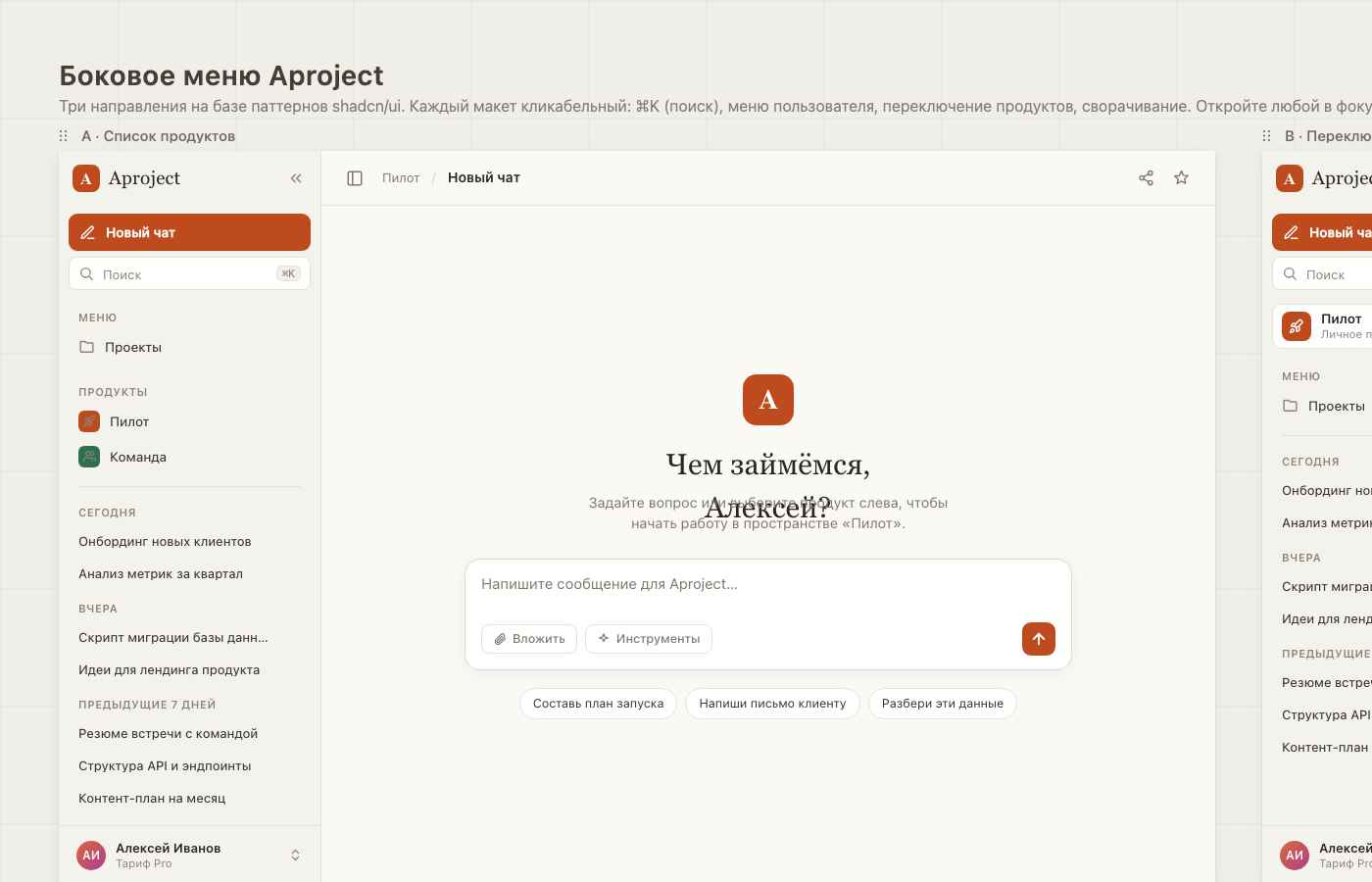
Task: Open the Инструменты tools button
Action: pos(649,639)
